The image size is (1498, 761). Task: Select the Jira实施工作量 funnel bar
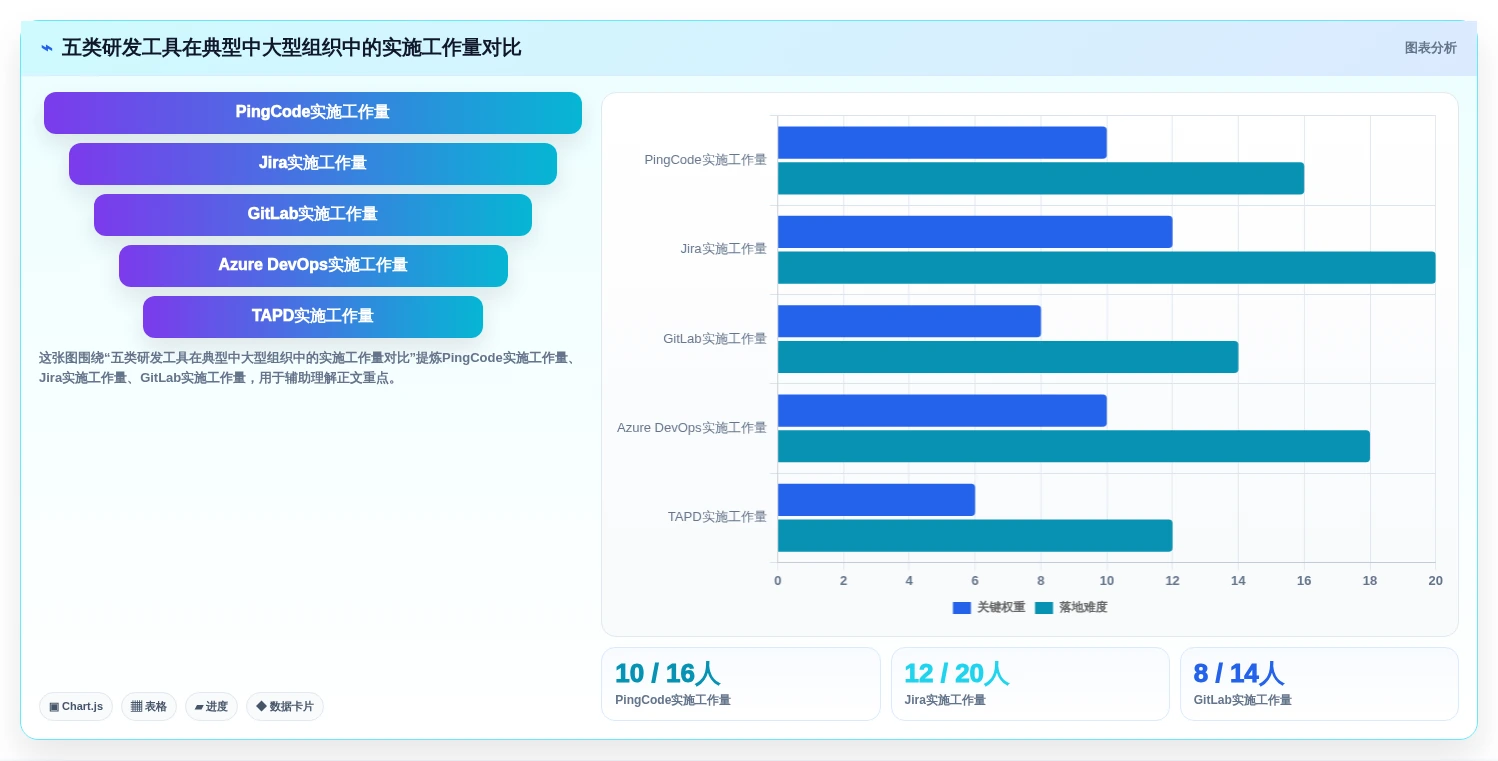[x=313, y=164]
